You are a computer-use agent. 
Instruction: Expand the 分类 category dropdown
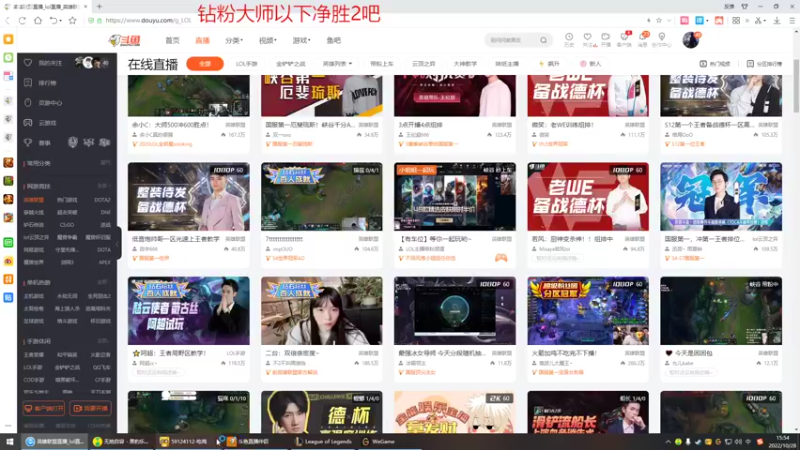[234, 40]
